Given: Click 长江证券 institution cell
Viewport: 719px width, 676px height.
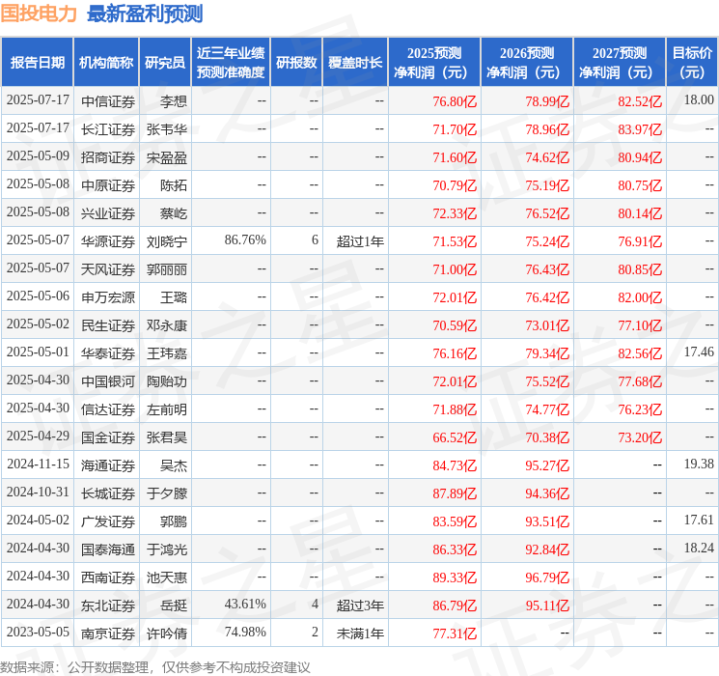Looking at the screenshot, I should point(108,129).
